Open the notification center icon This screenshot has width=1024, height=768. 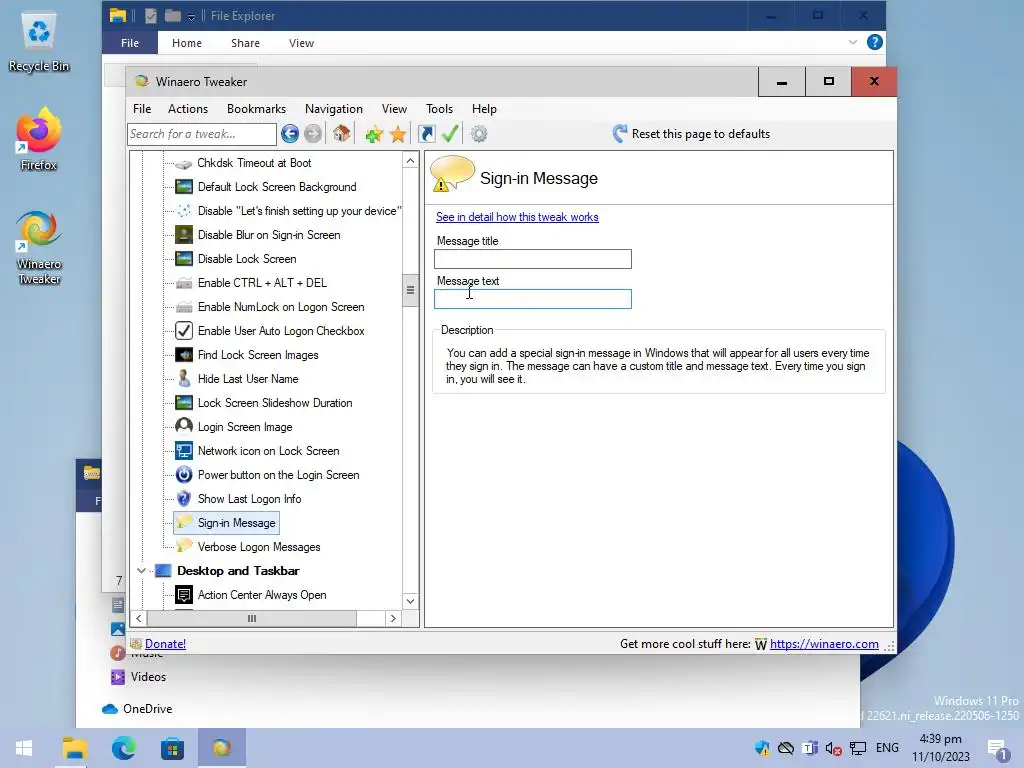point(998,750)
